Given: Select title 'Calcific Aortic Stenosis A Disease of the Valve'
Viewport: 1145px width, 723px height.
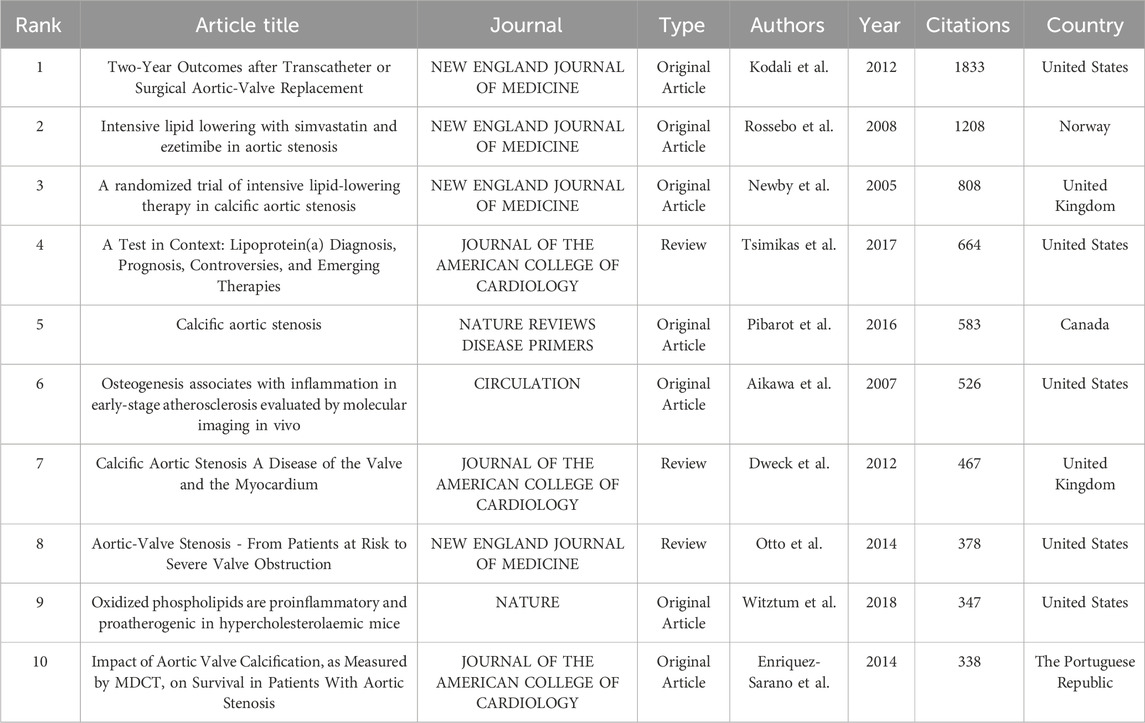Looking at the screenshot, I should tap(249, 473).
